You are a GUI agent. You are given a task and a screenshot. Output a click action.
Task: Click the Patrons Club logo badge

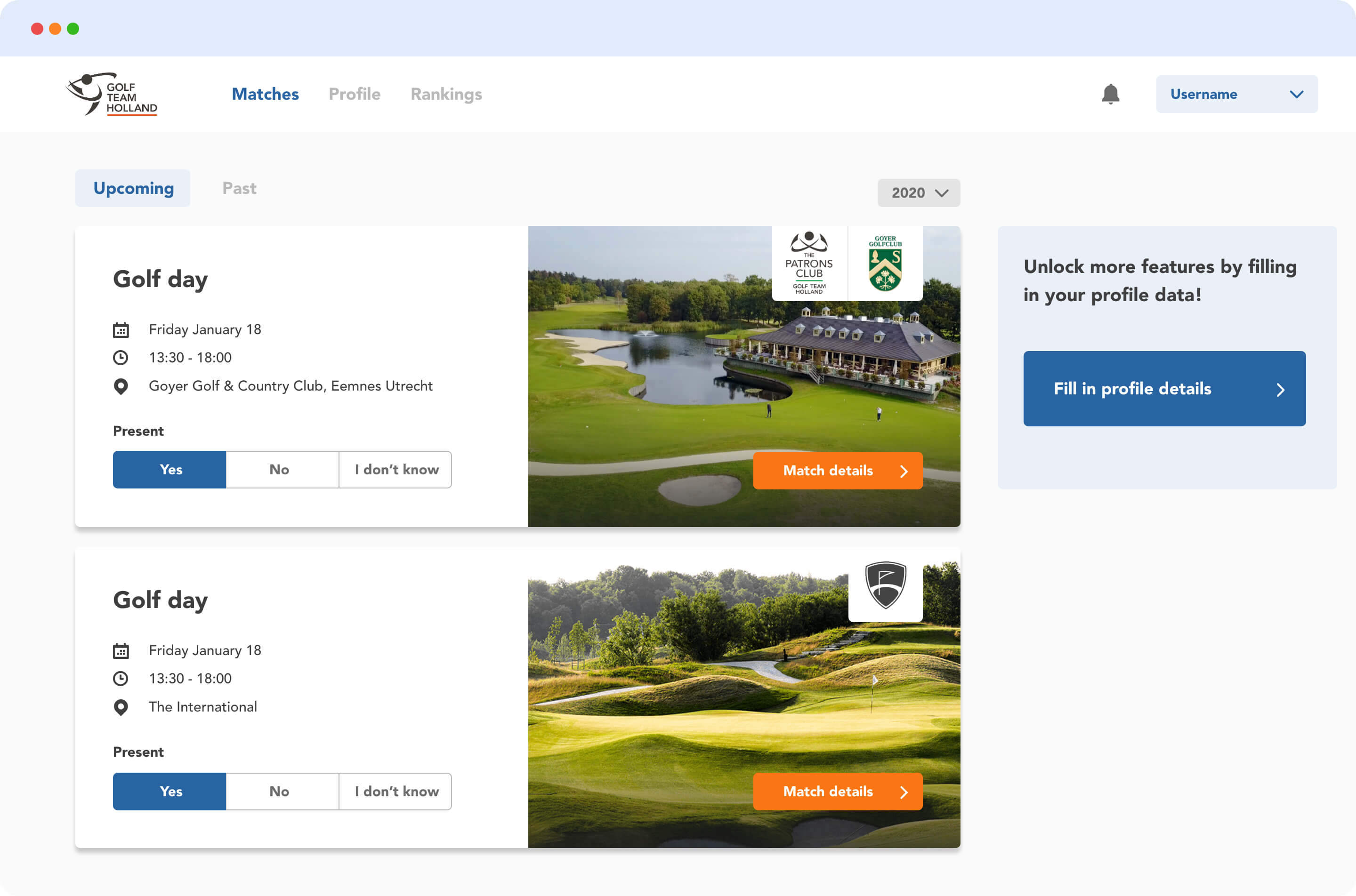[809, 263]
